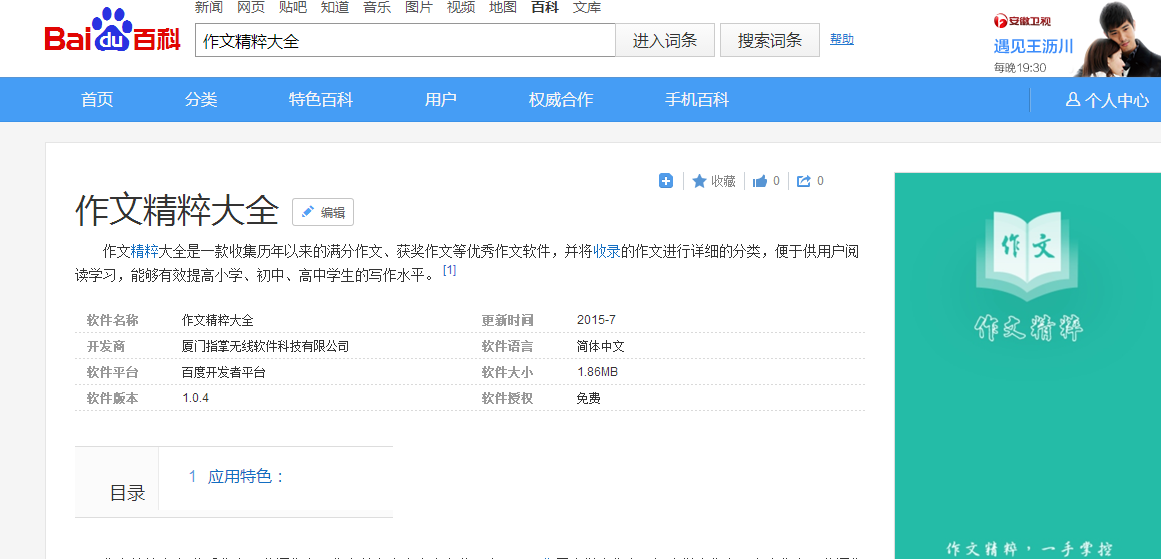Open 权威合作 in the navigation bar
The height and width of the screenshot is (559, 1161).
pyautogui.click(x=561, y=100)
